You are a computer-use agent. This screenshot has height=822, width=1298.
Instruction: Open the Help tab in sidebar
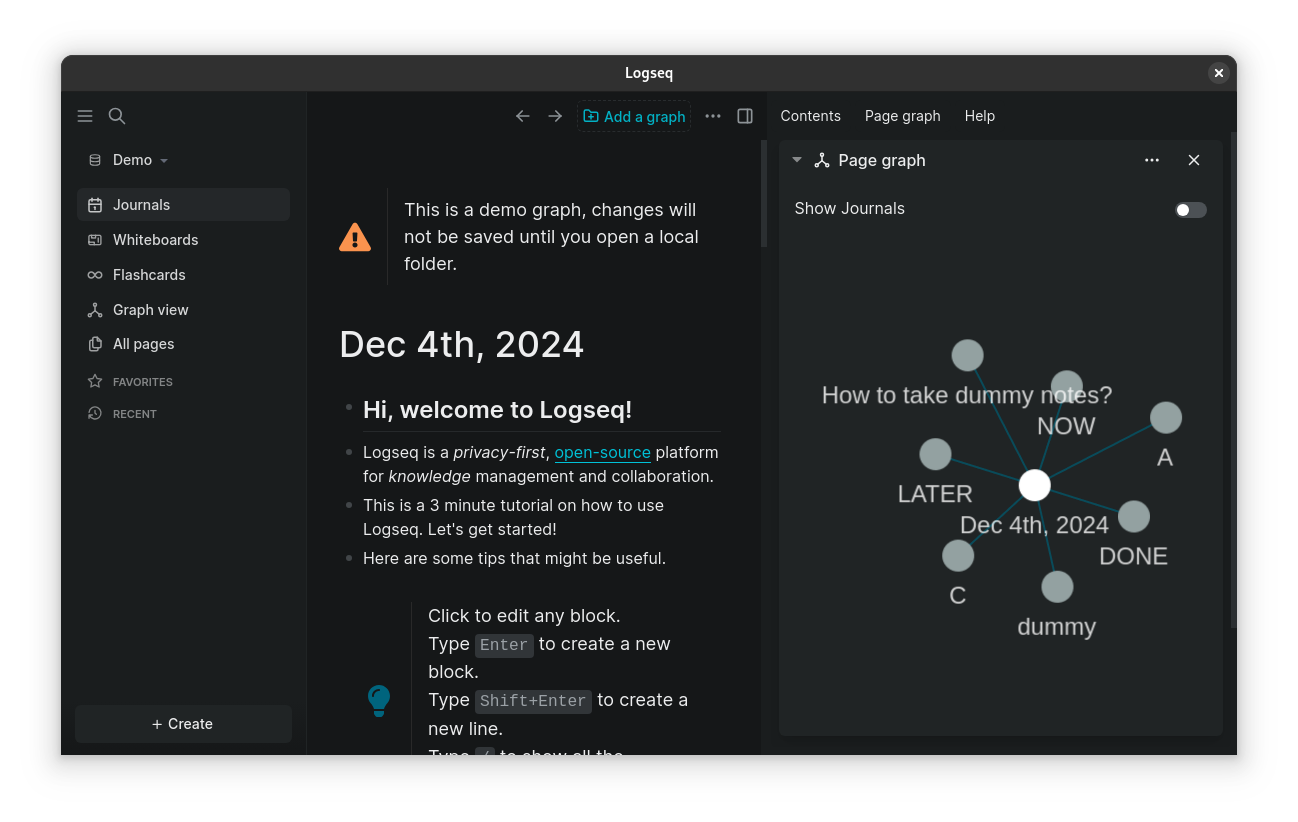[x=979, y=116]
